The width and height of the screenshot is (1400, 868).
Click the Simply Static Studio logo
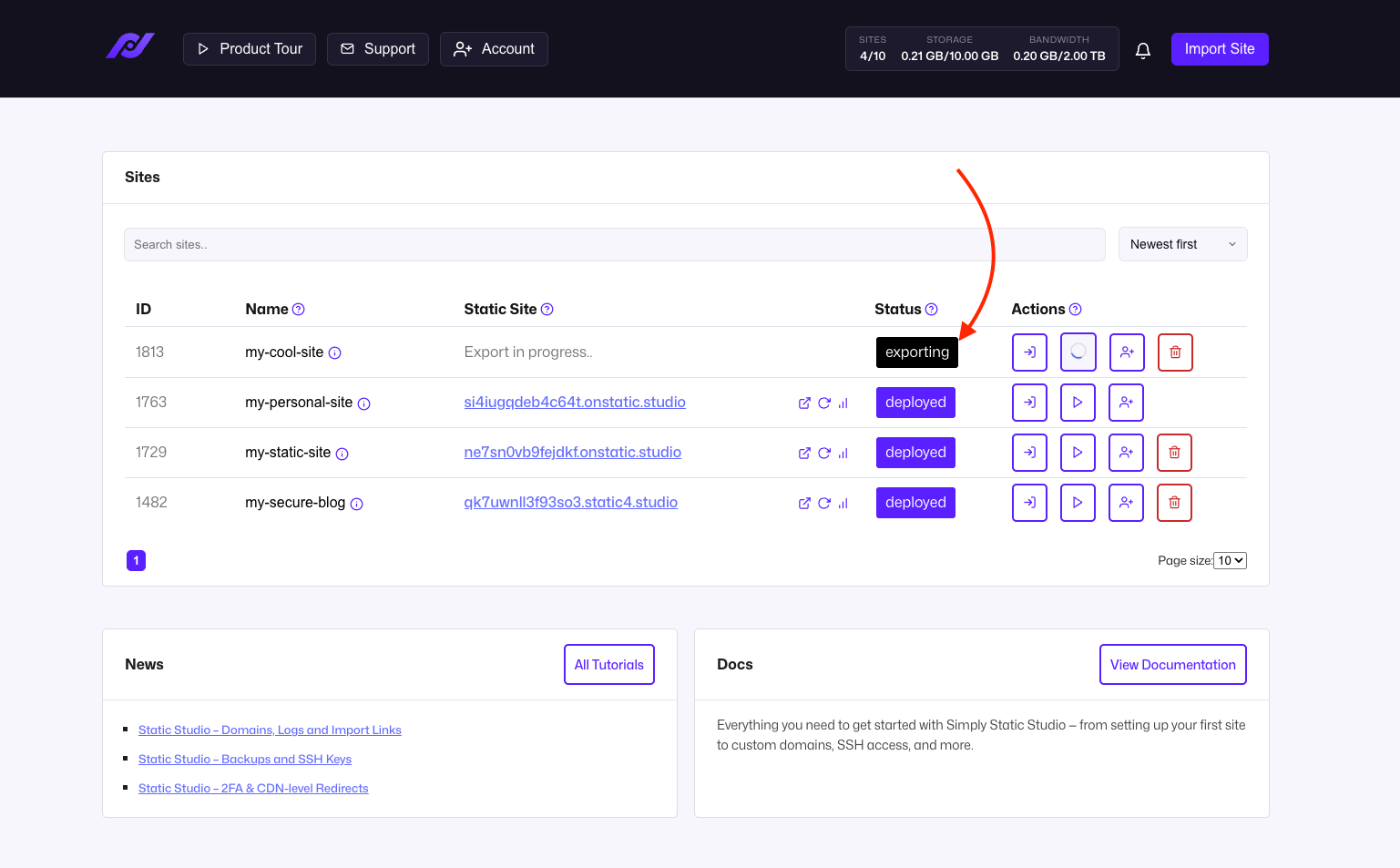pyautogui.click(x=130, y=46)
